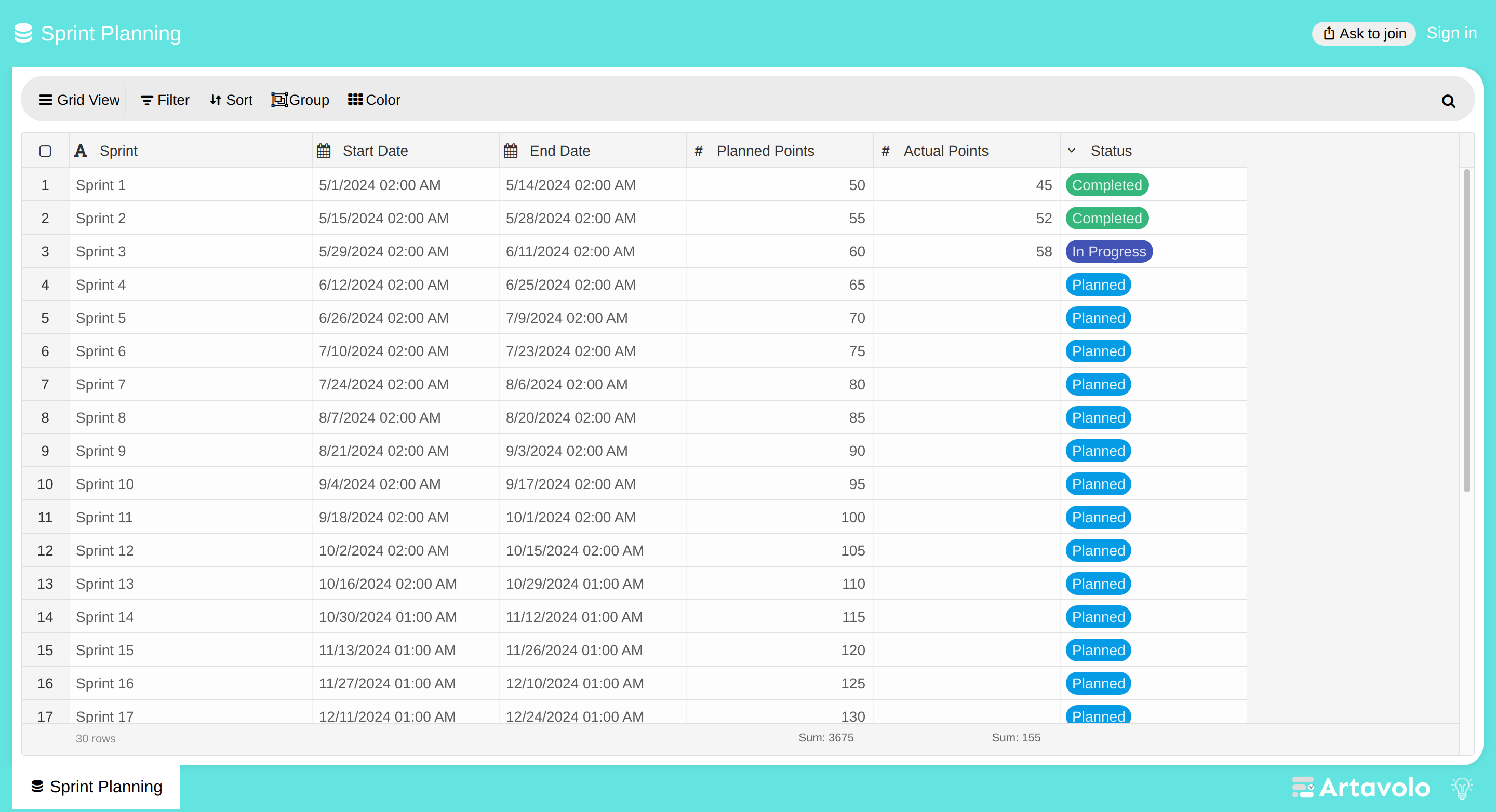The height and width of the screenshot is (812, 1496).
Task: Click actual points value 58
Action: tap(966, 251)
